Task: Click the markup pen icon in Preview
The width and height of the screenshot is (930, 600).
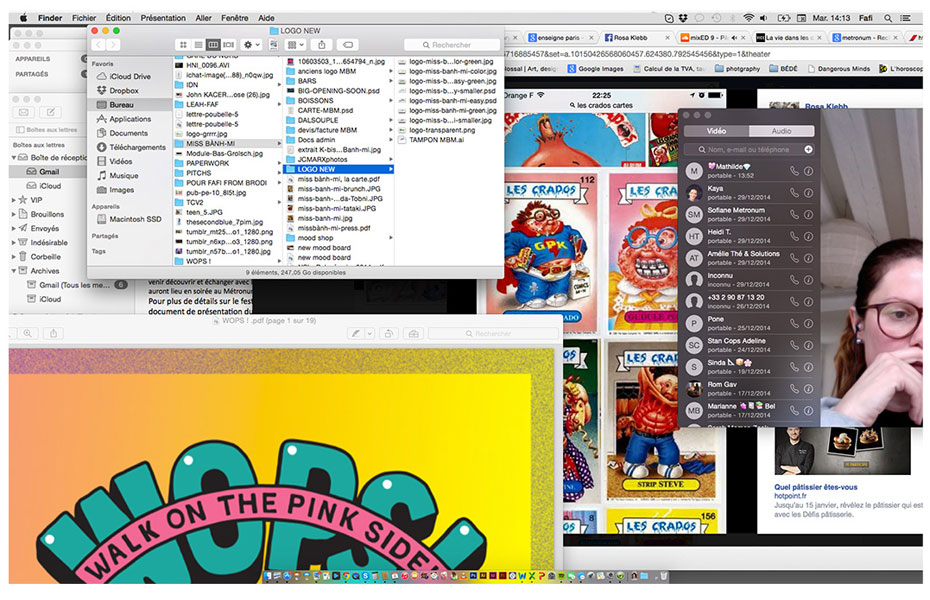Action: (355, 334)
